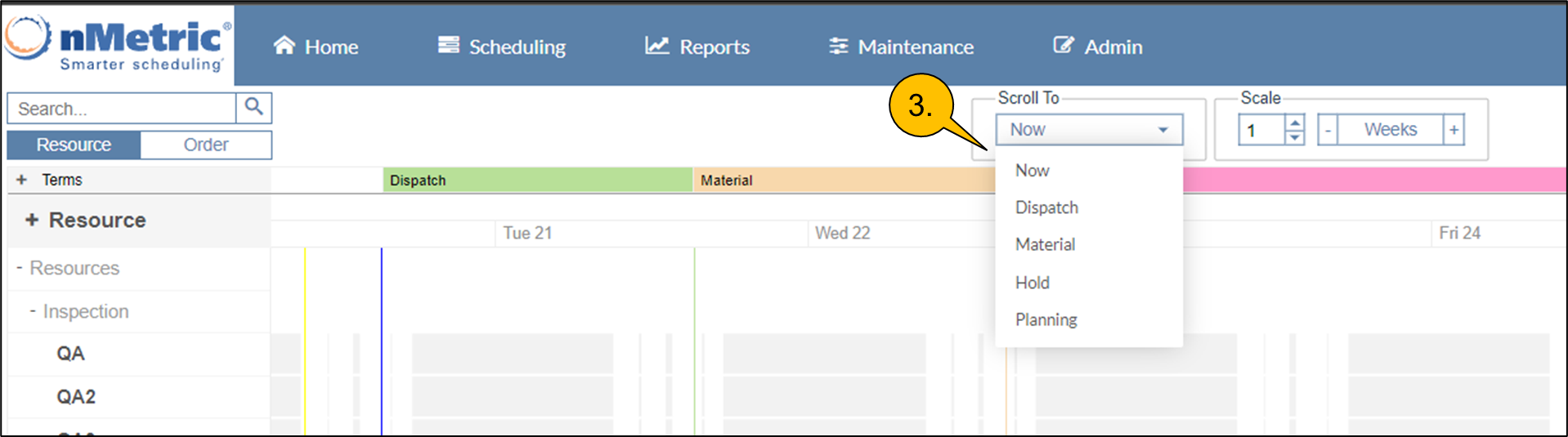
Task: Open the Maintenance menu
Action: [901, 47]
